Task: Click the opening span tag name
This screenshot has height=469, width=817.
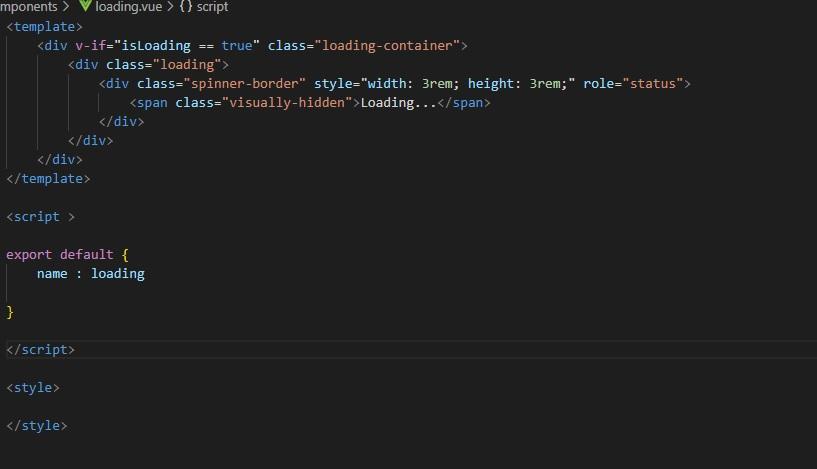Action: [x=152, y=103]
